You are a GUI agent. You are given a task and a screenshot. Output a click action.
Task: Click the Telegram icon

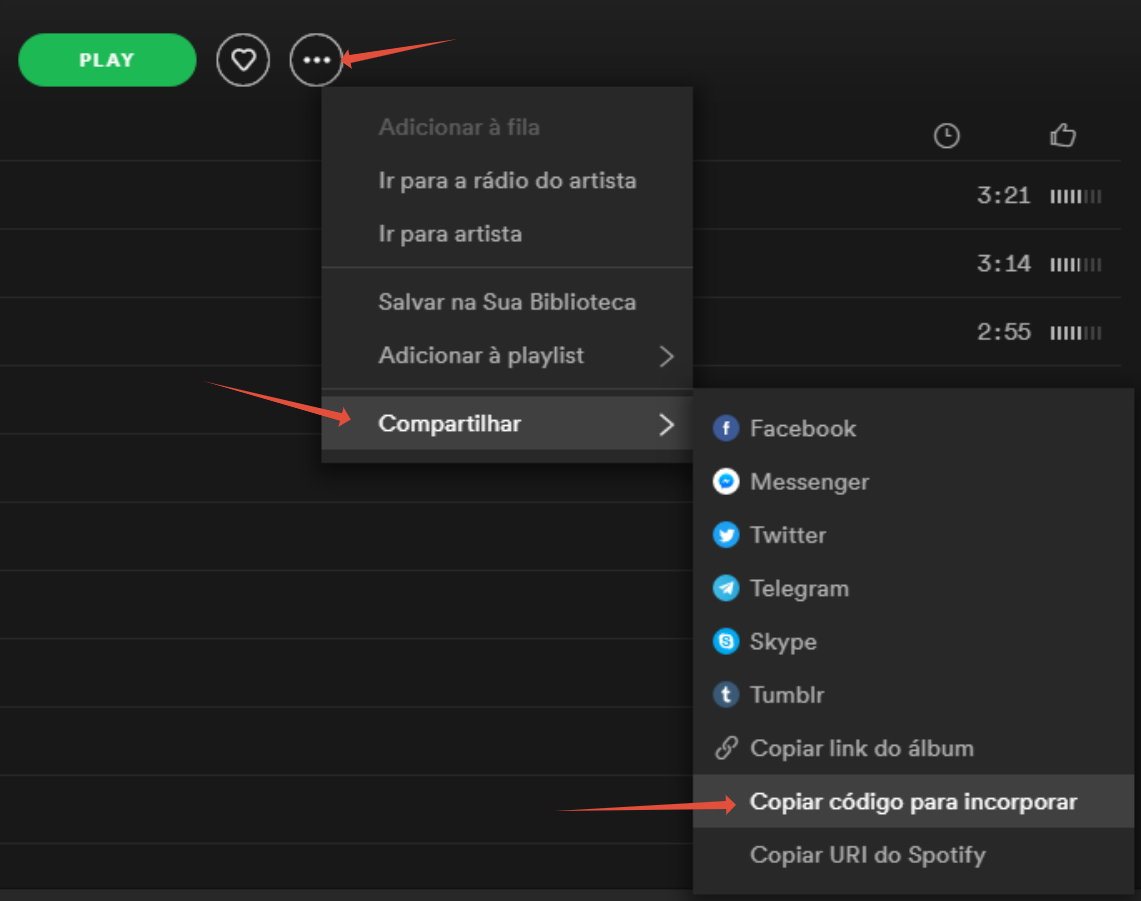(725, 588)
